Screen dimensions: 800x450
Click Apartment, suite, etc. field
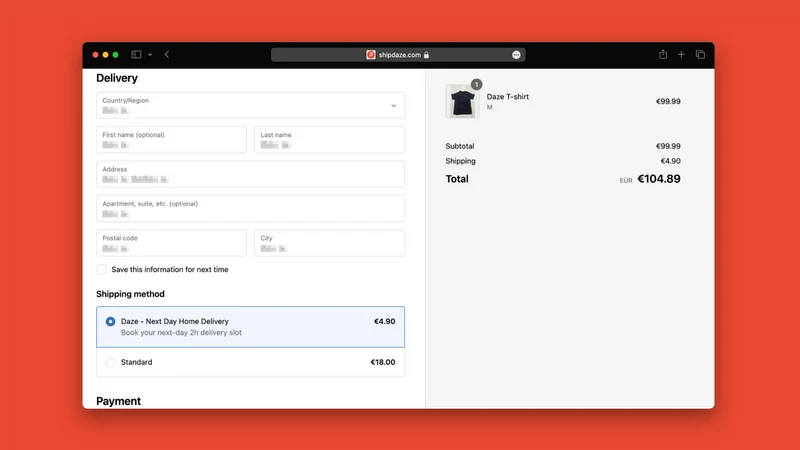coord(251,209)
